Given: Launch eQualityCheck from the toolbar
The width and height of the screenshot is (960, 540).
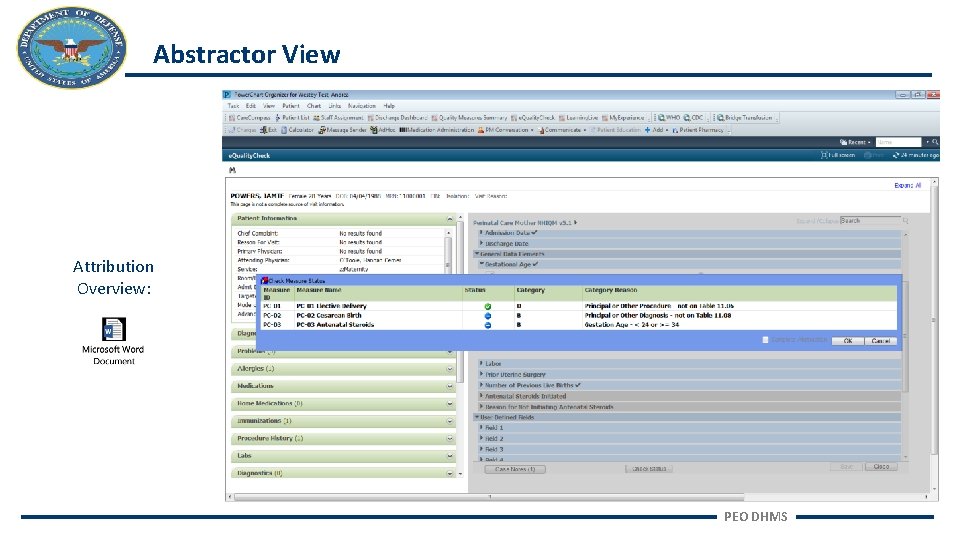Looking at the screenshot, I should pyautogui.click(x=533, y=118).
